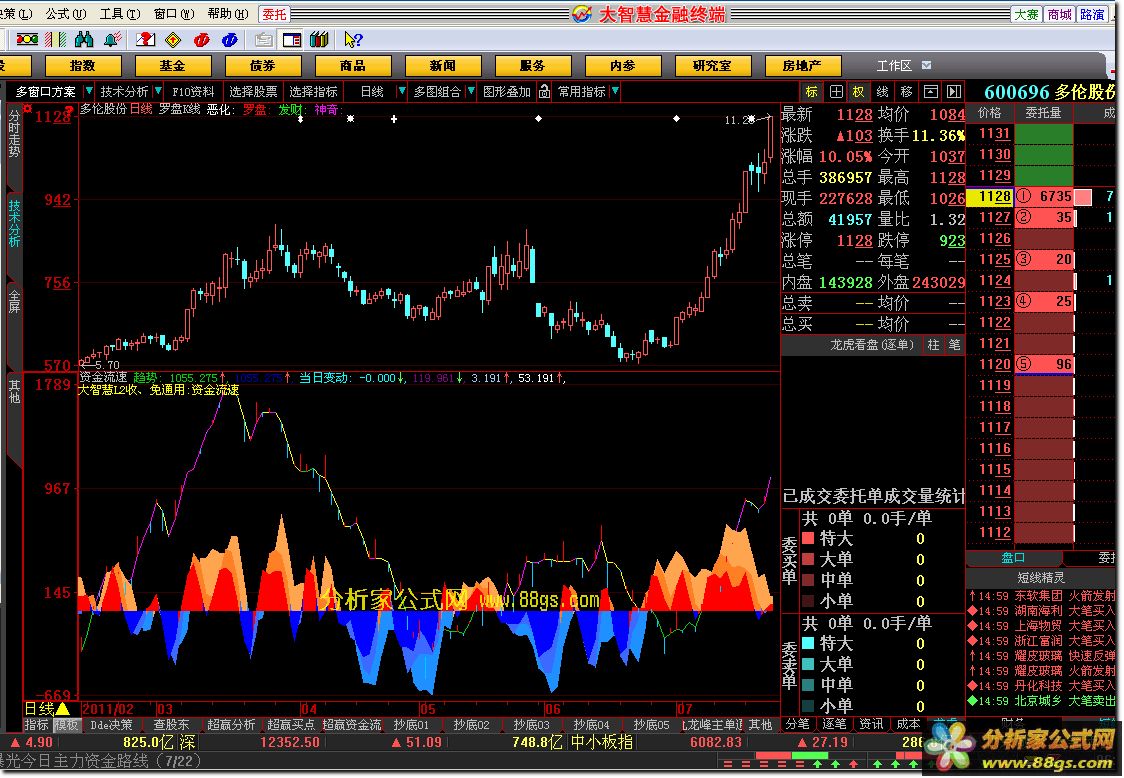The width and height of the screenshot is (1124, 778).
Task: Click 选择股票 in the chart toolbar
Action: tap(253, 91)
